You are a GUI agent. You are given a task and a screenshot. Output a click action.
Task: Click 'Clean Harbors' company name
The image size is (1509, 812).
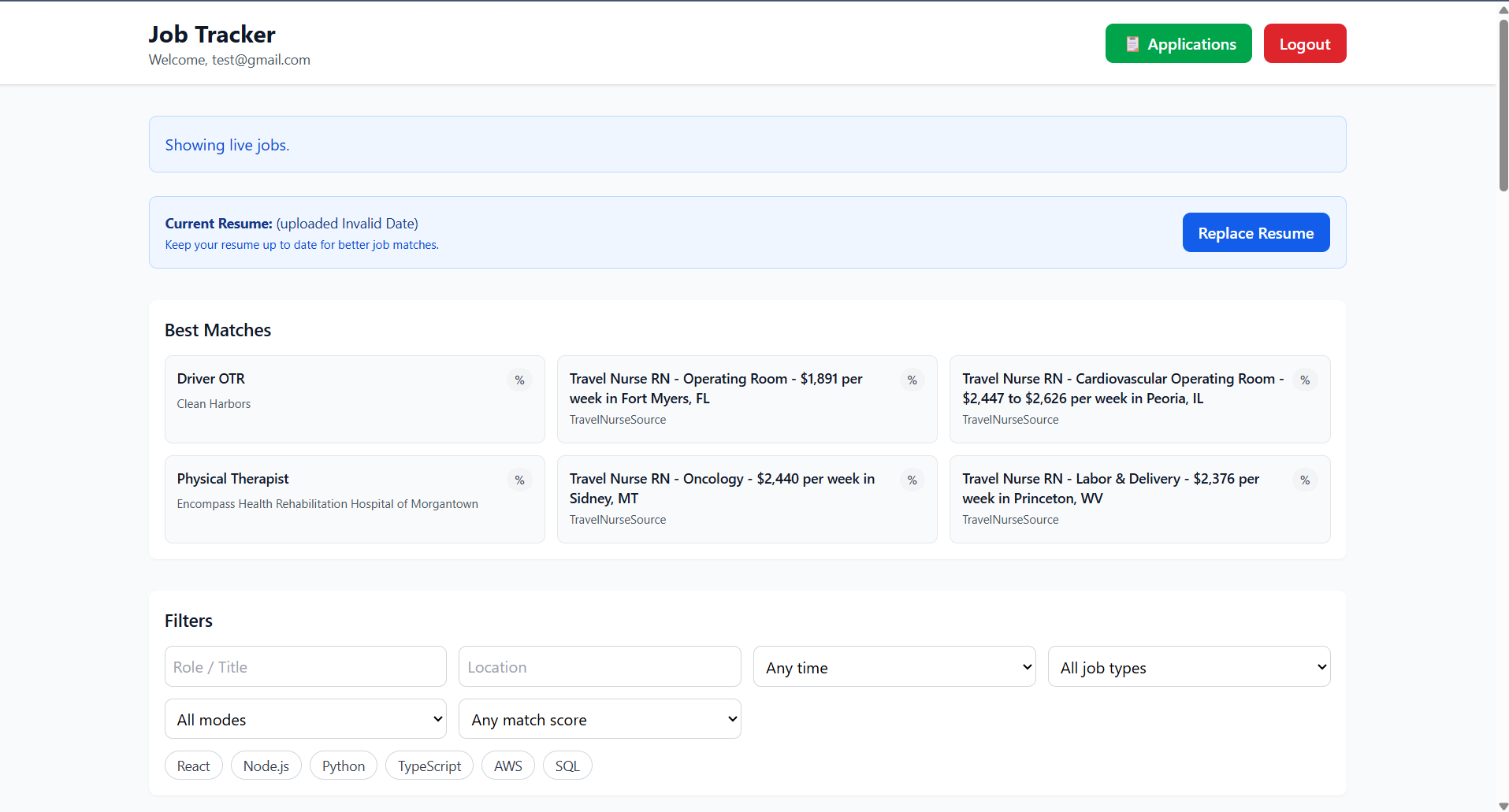214,404
